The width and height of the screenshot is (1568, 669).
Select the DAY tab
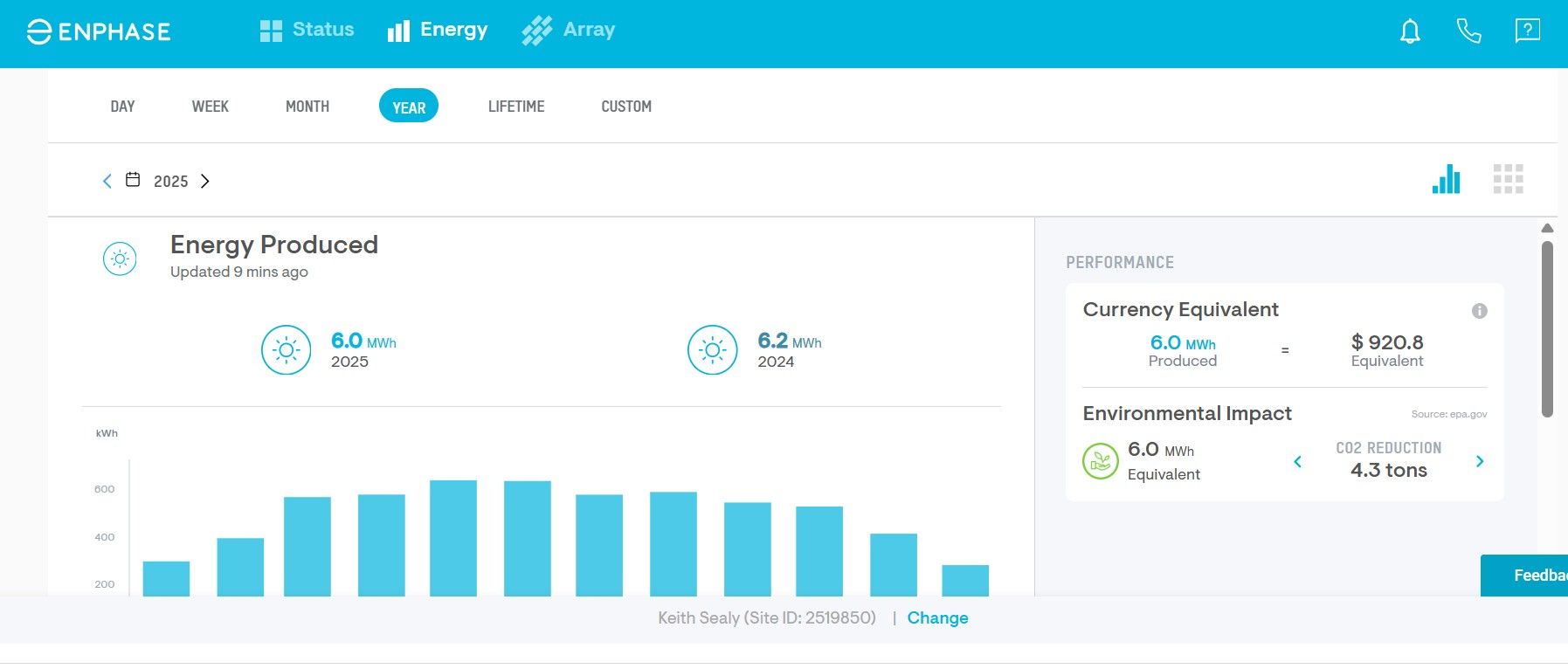122,107
